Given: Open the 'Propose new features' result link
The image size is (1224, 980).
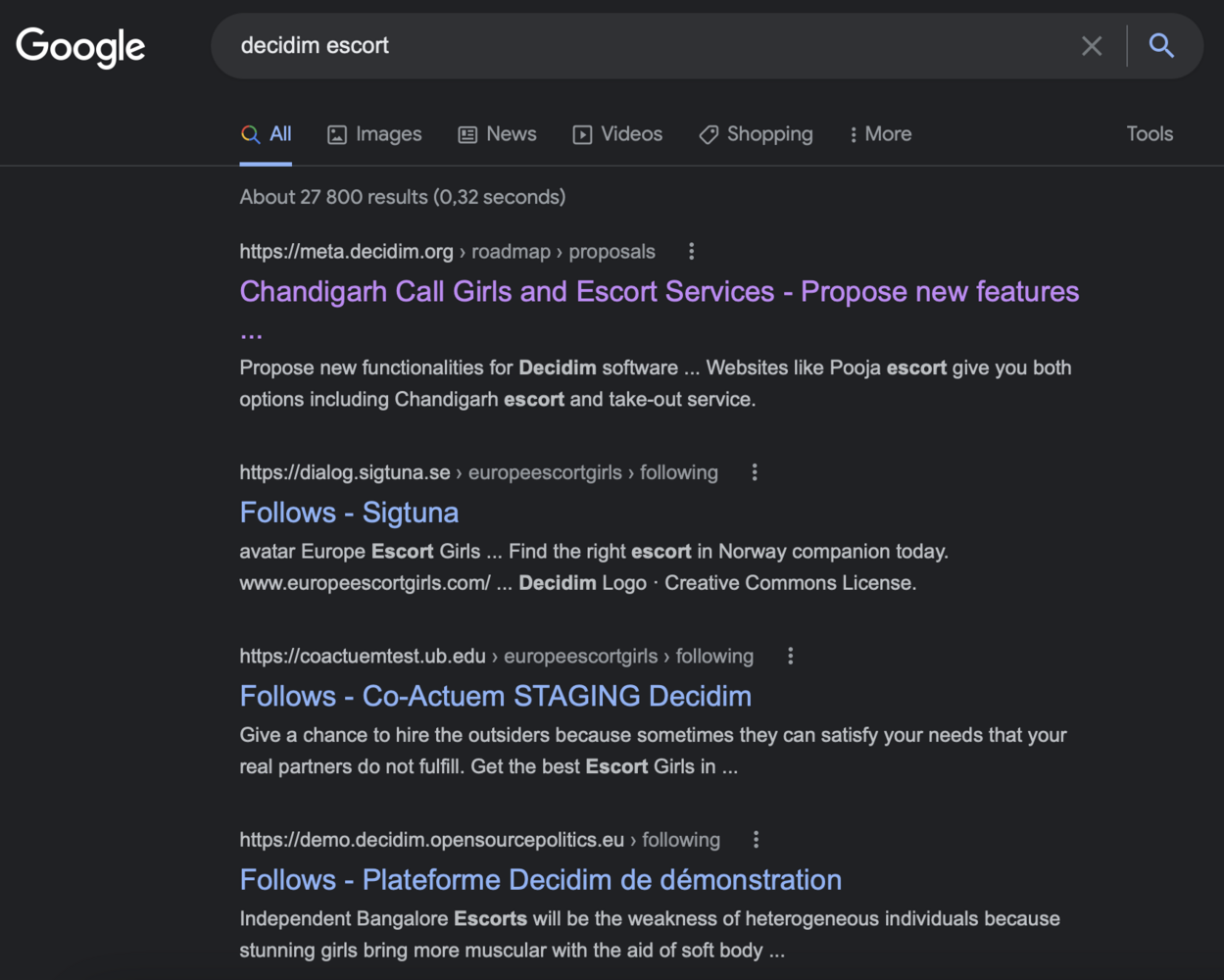Looking at the screenshot, I should coord(659,292).
